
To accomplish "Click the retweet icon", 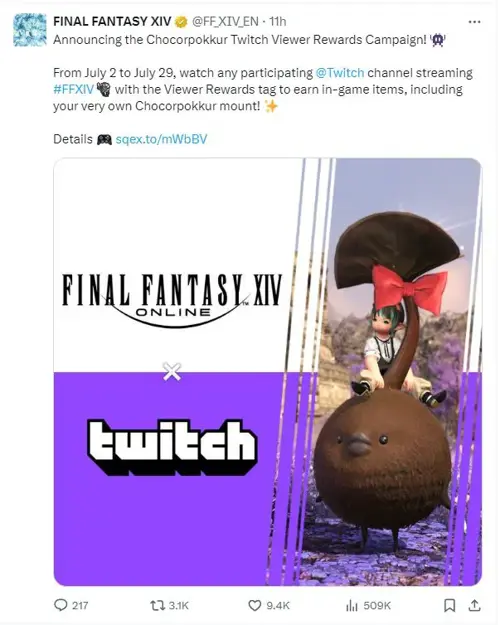I will coord(157,605).
